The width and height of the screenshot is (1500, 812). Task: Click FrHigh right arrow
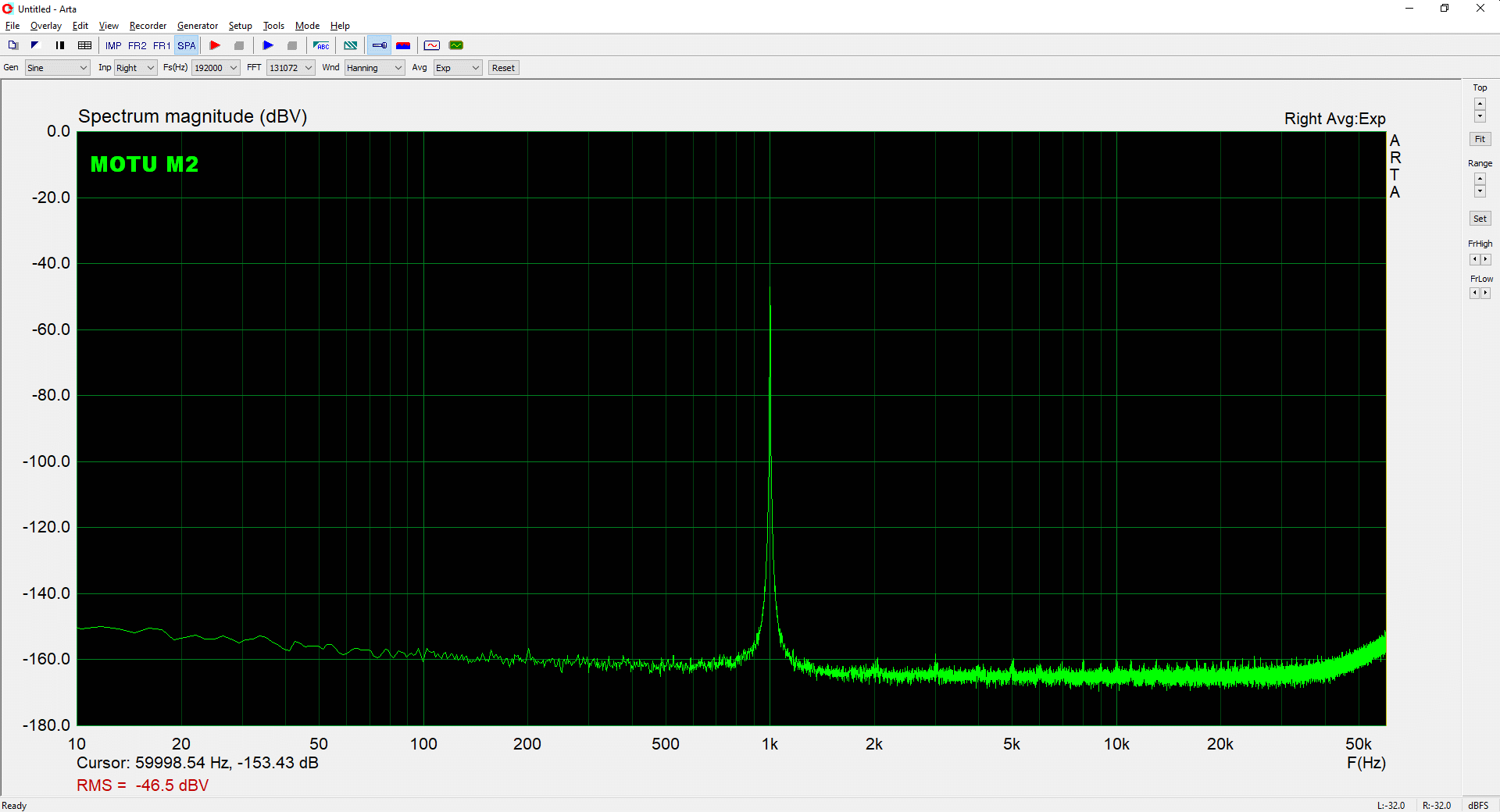(x=1486, y=259)
